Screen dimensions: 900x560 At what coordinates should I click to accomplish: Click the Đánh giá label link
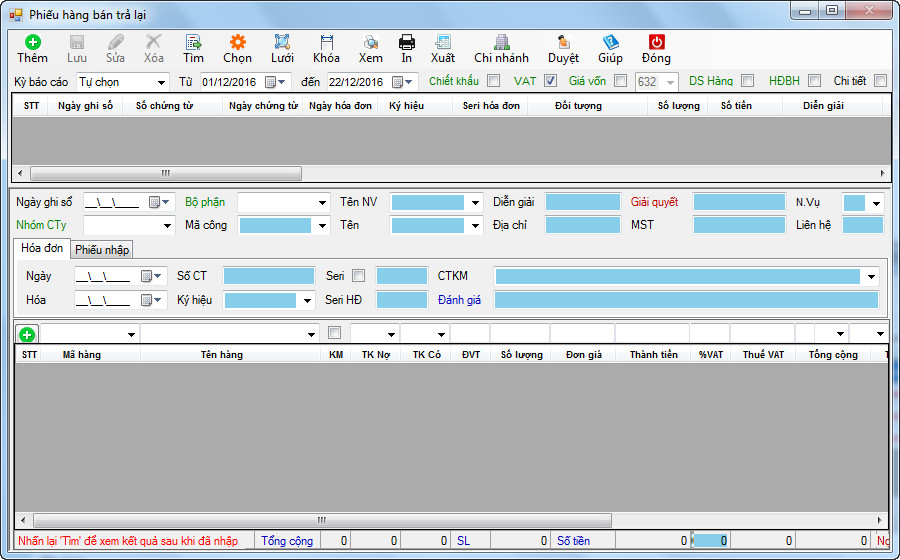pos(459,300)
